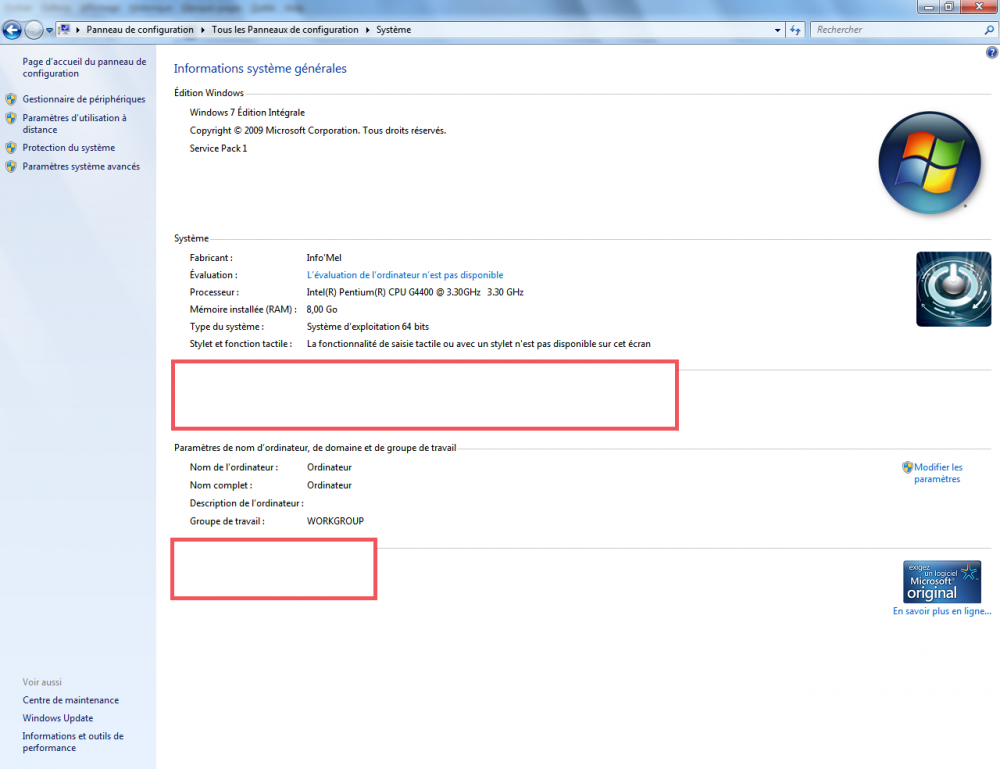
Task: Click the search magnifier icon
Action: pyautogui.click(x=989, y=30)
